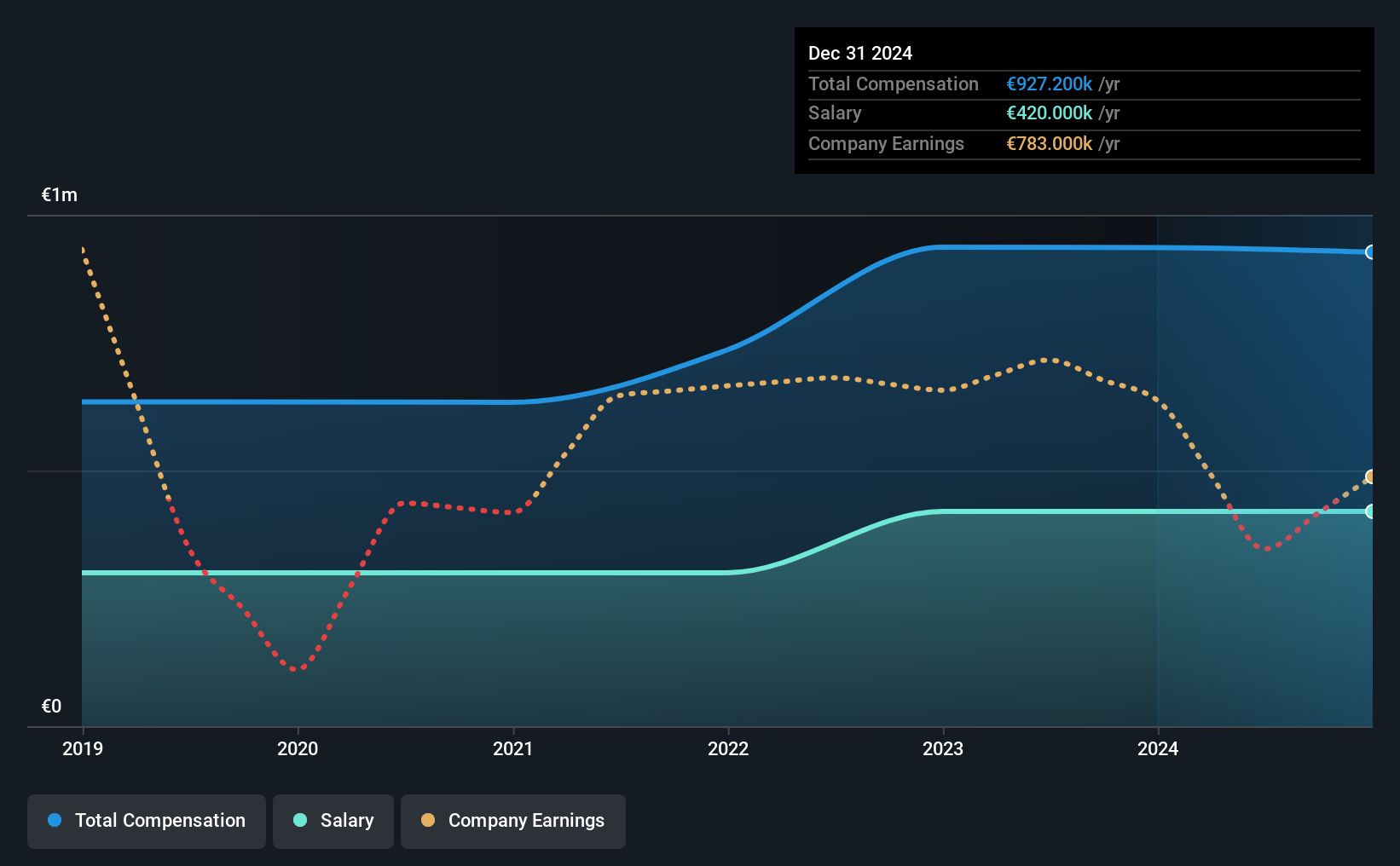Screen dimensions: 1400x866
Task: Toggle the Total Compensation legend button
Action: [x=147, y=821]
